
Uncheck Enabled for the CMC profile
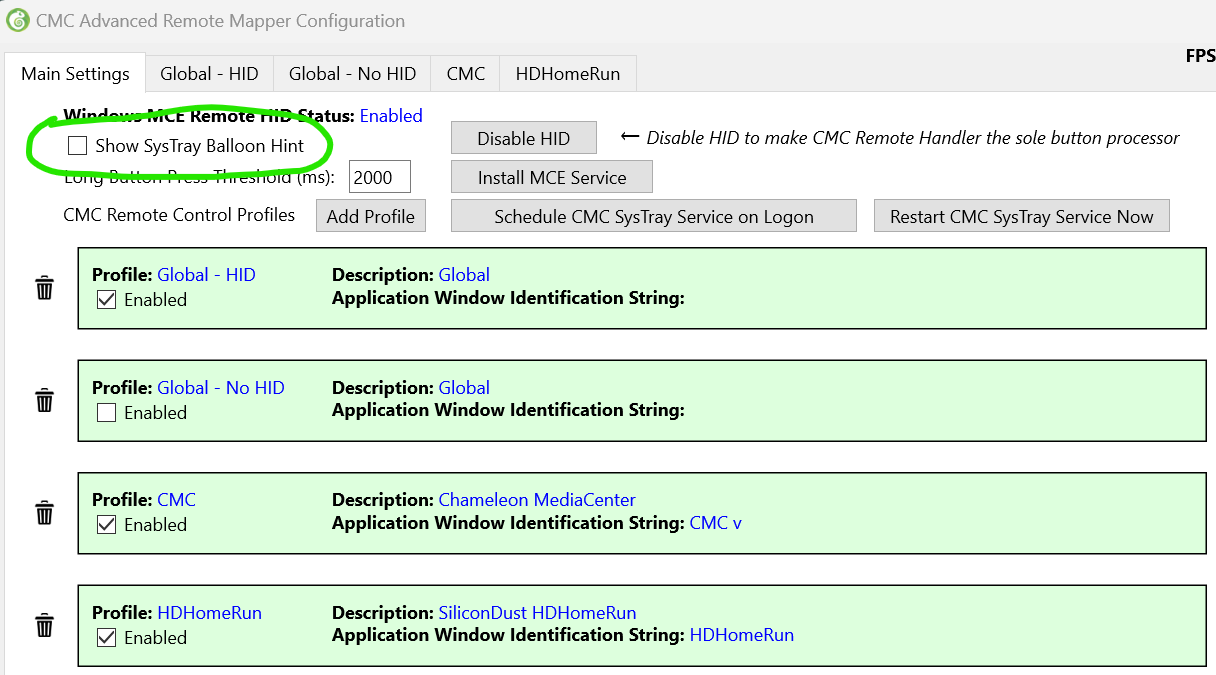pos(107,524)
